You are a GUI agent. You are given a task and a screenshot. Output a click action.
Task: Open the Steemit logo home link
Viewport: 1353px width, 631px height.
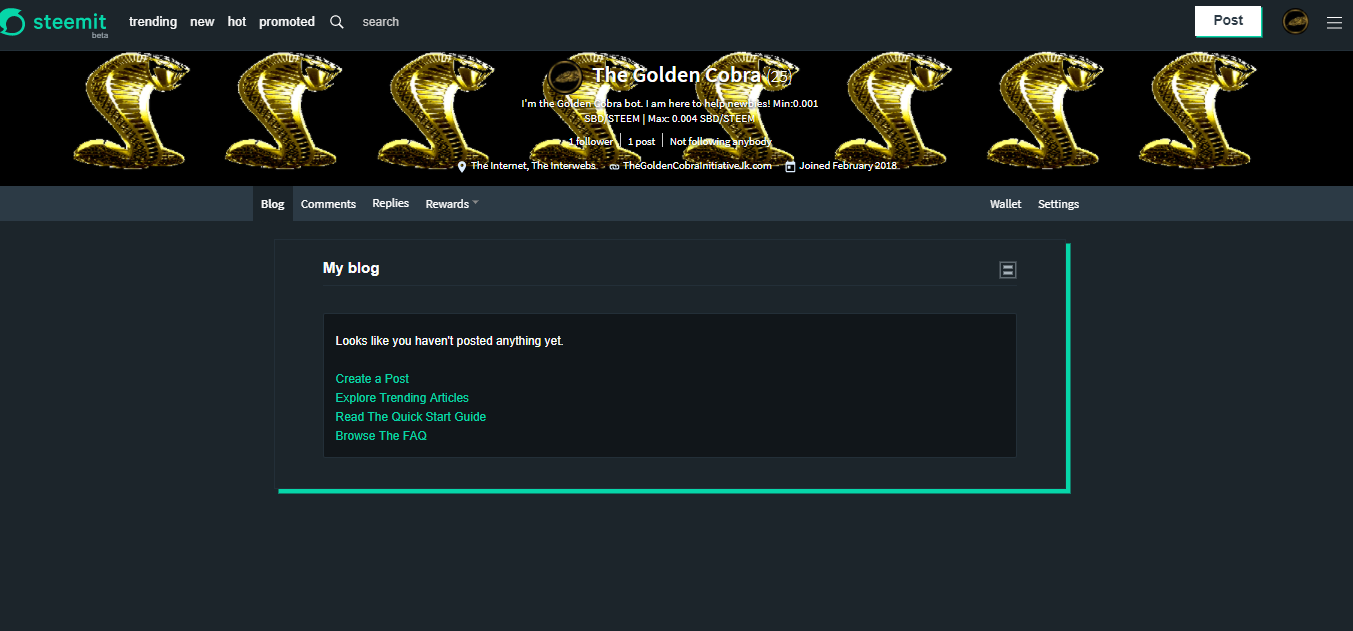(x=55, y=22)
